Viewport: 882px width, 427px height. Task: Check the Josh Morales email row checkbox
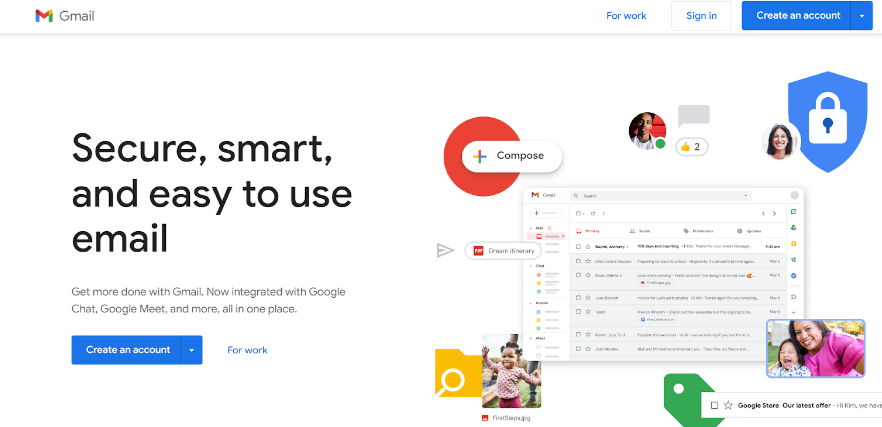[578, 349]
